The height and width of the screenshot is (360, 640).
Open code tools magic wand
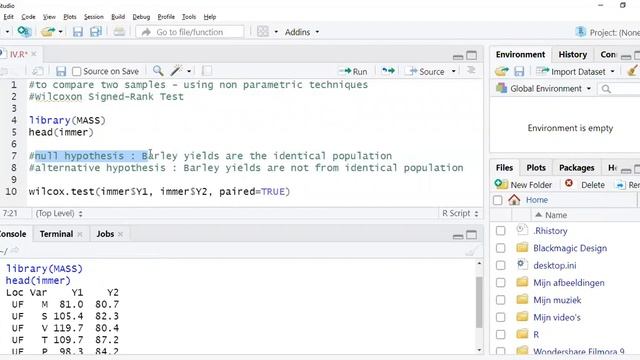(x=176, y=71)
